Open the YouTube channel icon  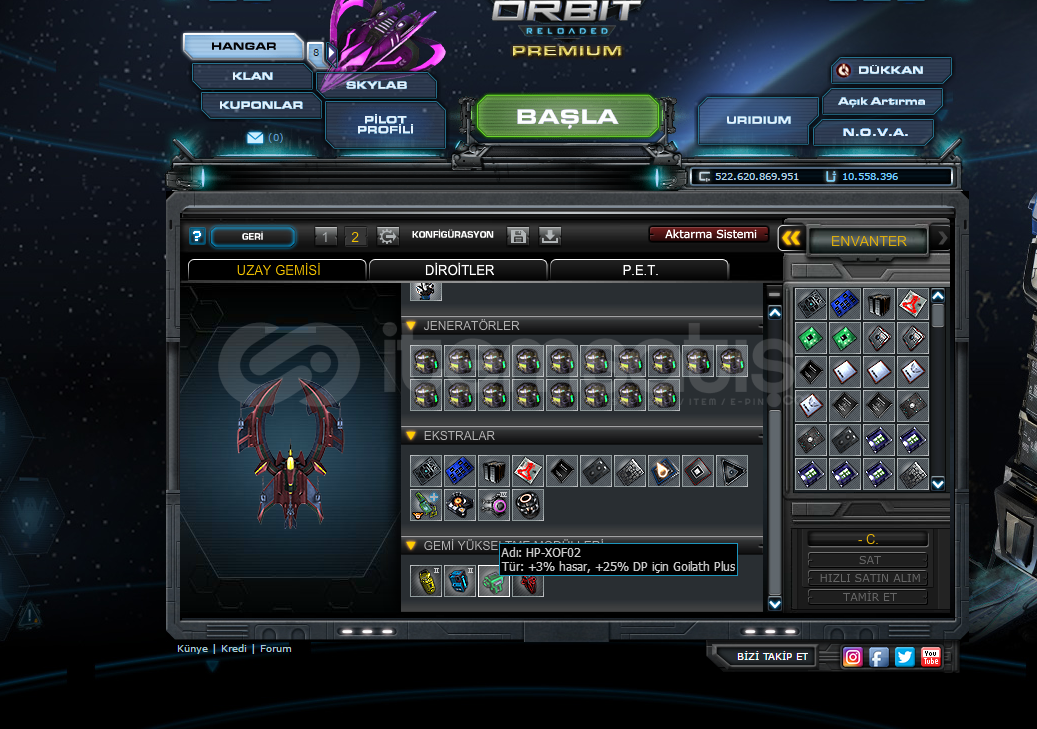pyautogui.click(x=931, y=657)
